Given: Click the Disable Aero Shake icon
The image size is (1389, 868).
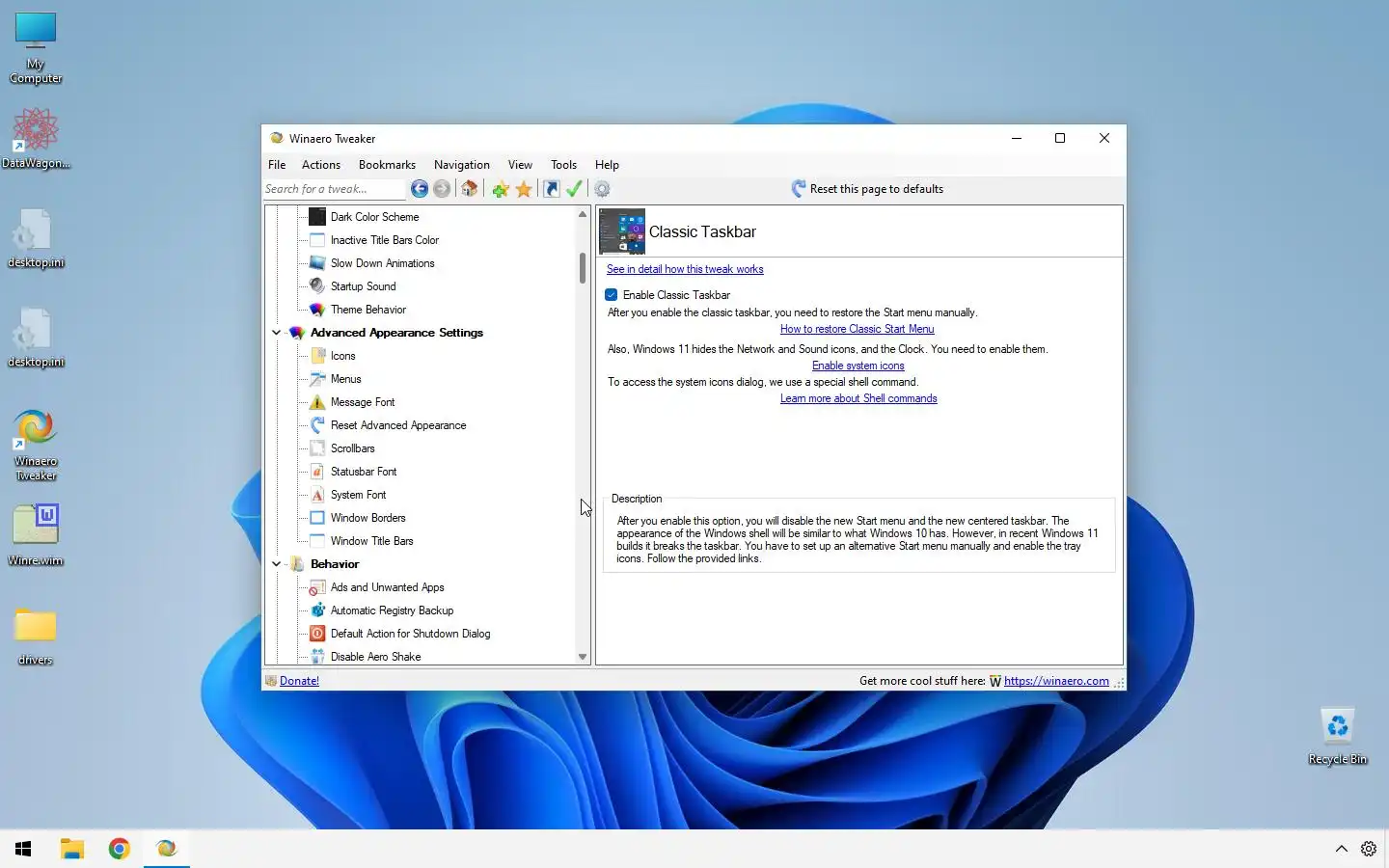Looking at the screenshot, I should pos(317,657).
